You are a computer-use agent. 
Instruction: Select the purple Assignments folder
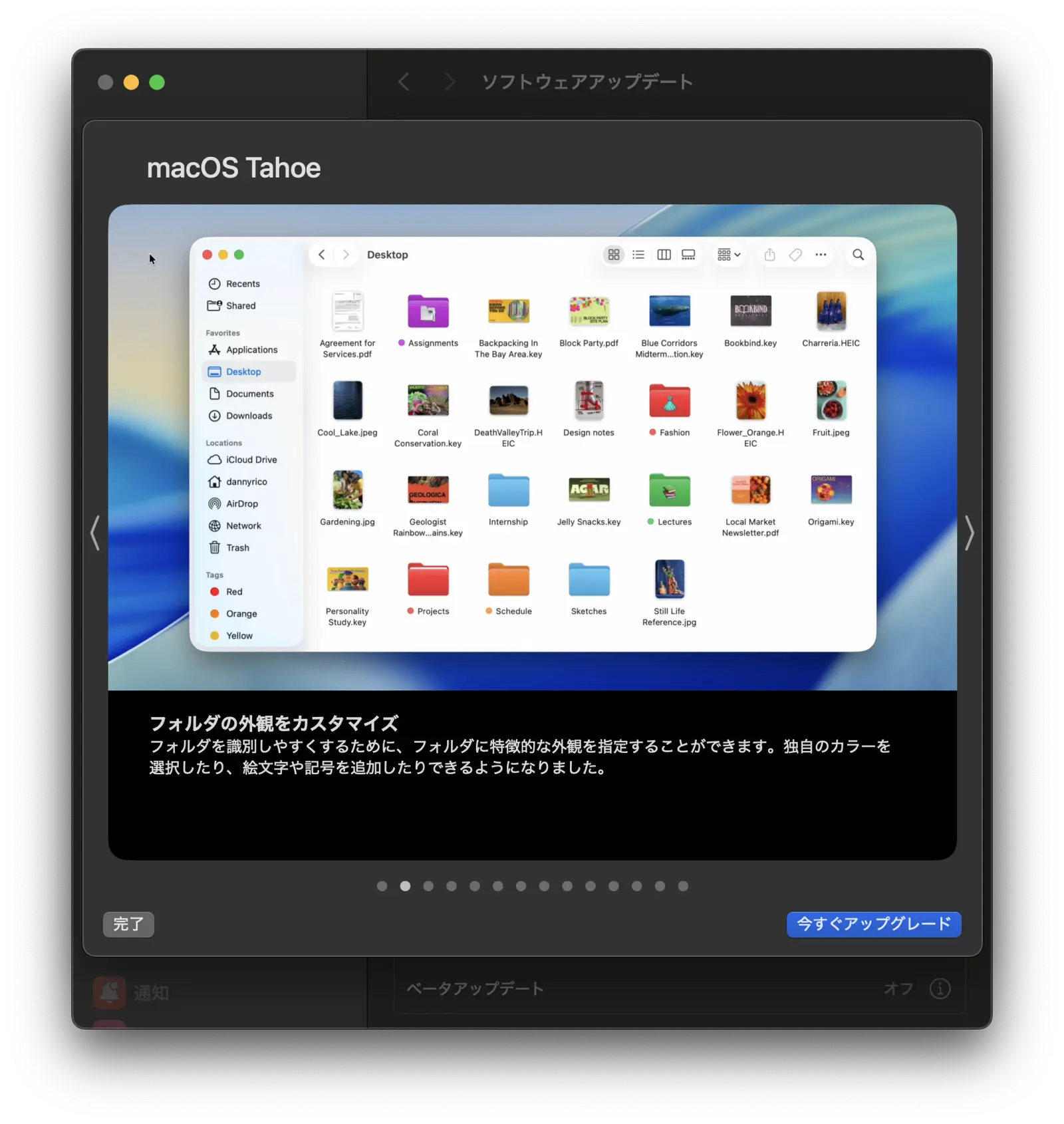point(428,312)
